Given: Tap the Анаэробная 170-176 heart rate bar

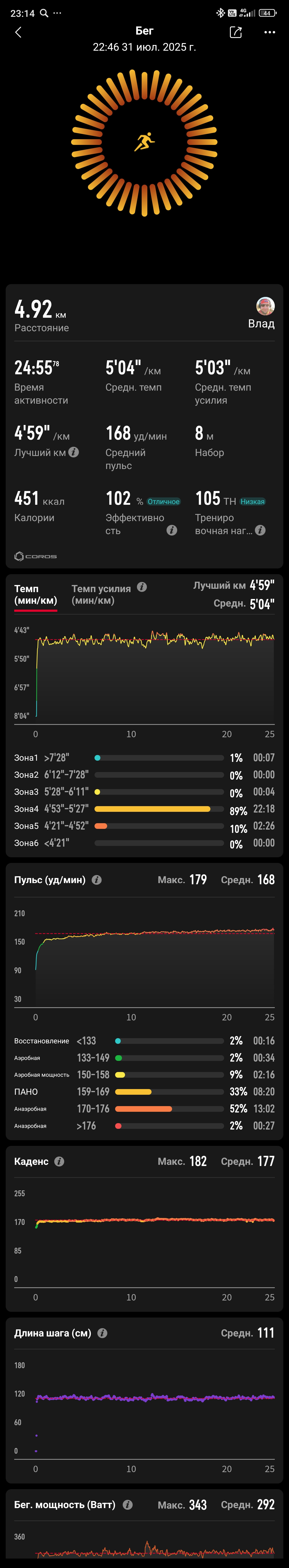Looking at the screenshot, I should pos(169,1109).
